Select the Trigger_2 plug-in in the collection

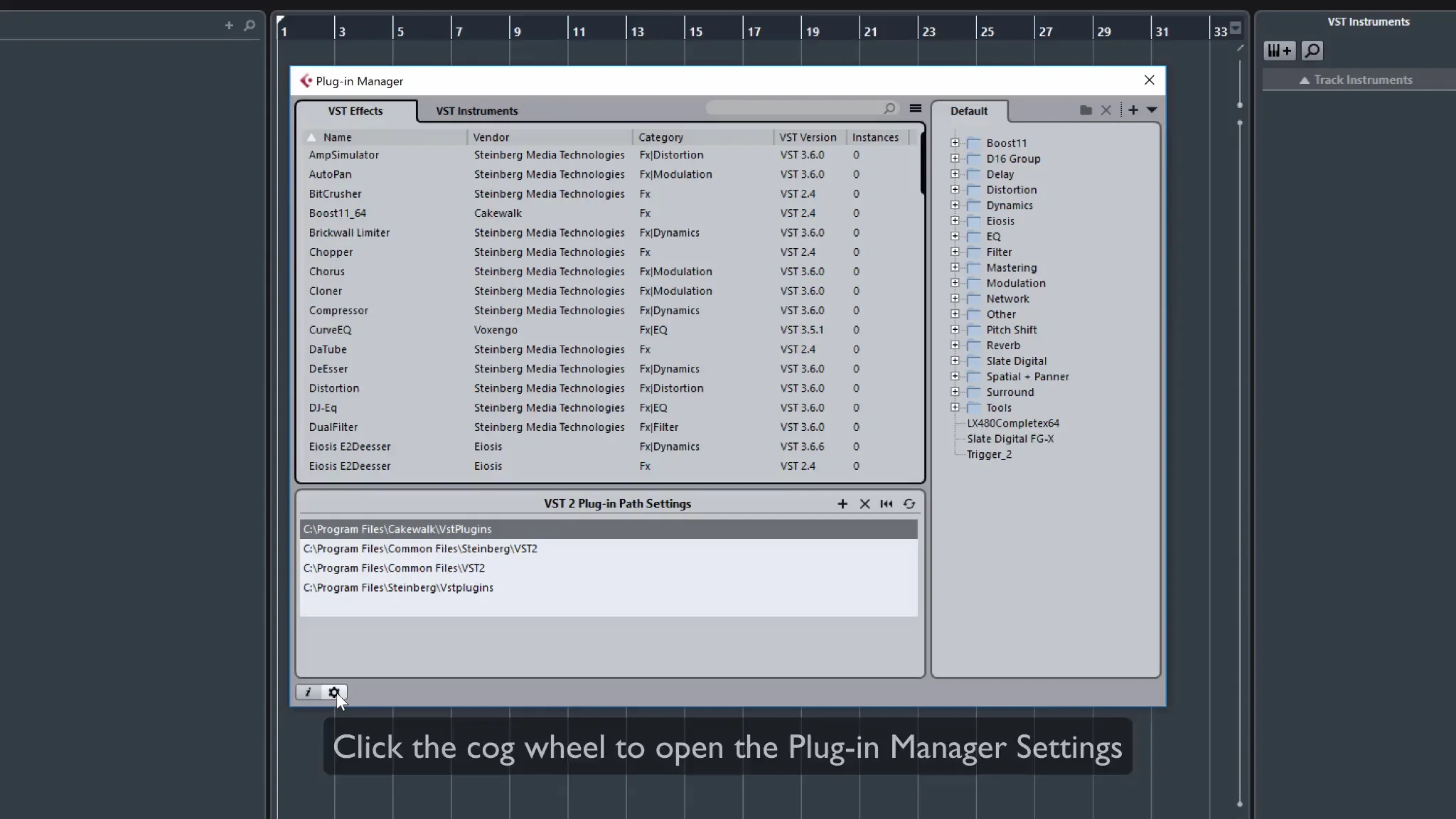pos(989,454)
